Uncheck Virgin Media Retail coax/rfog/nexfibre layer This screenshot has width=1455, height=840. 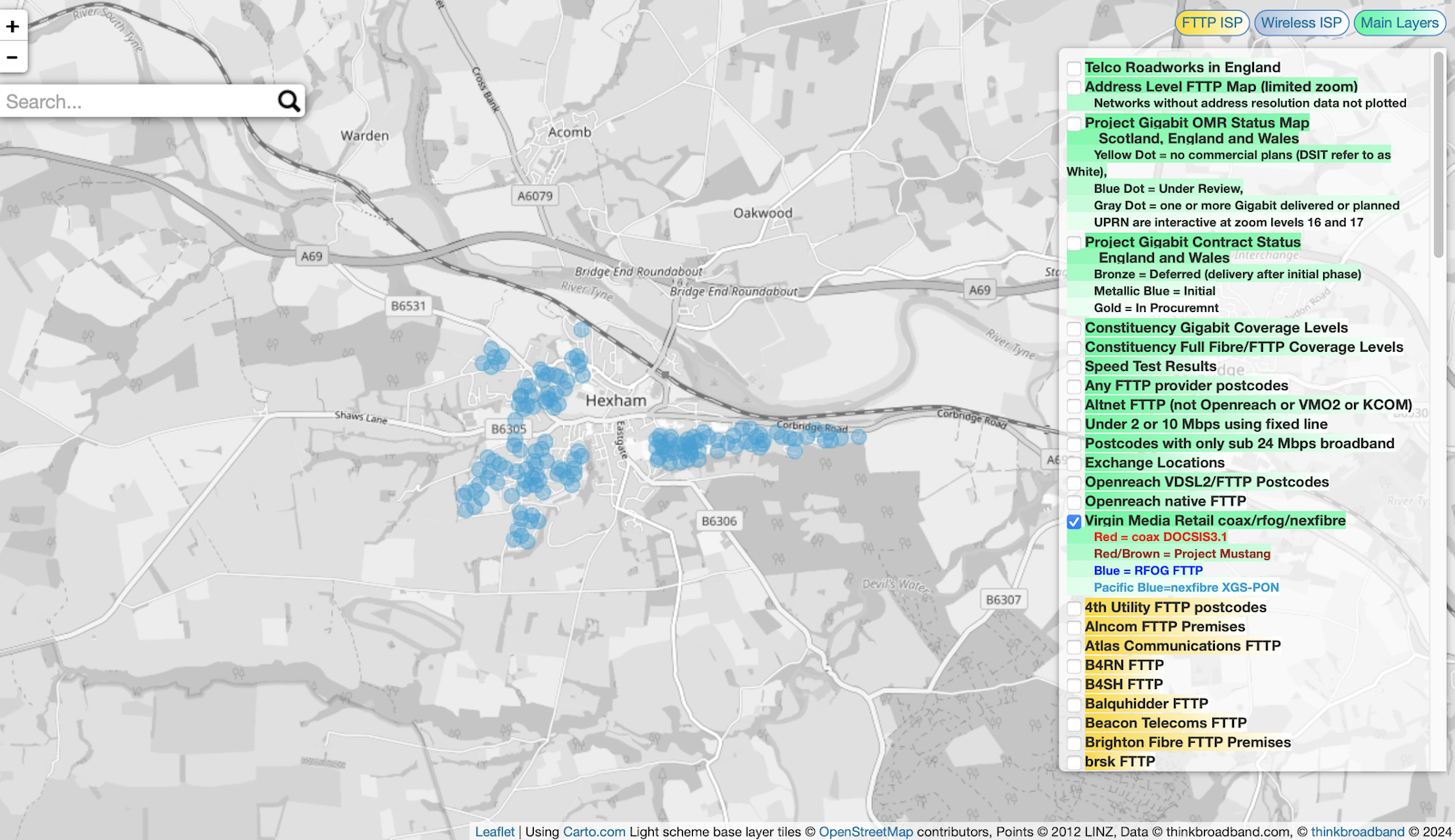(1074, 521)
